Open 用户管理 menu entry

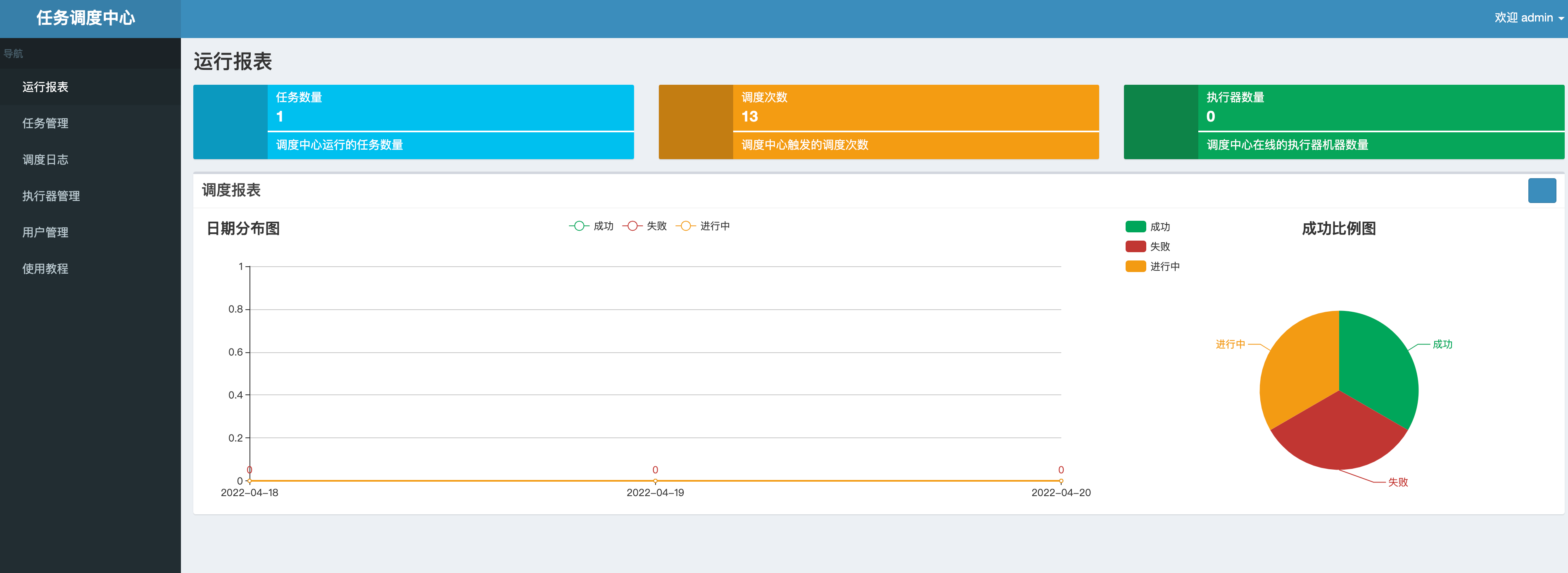(90, 232)
